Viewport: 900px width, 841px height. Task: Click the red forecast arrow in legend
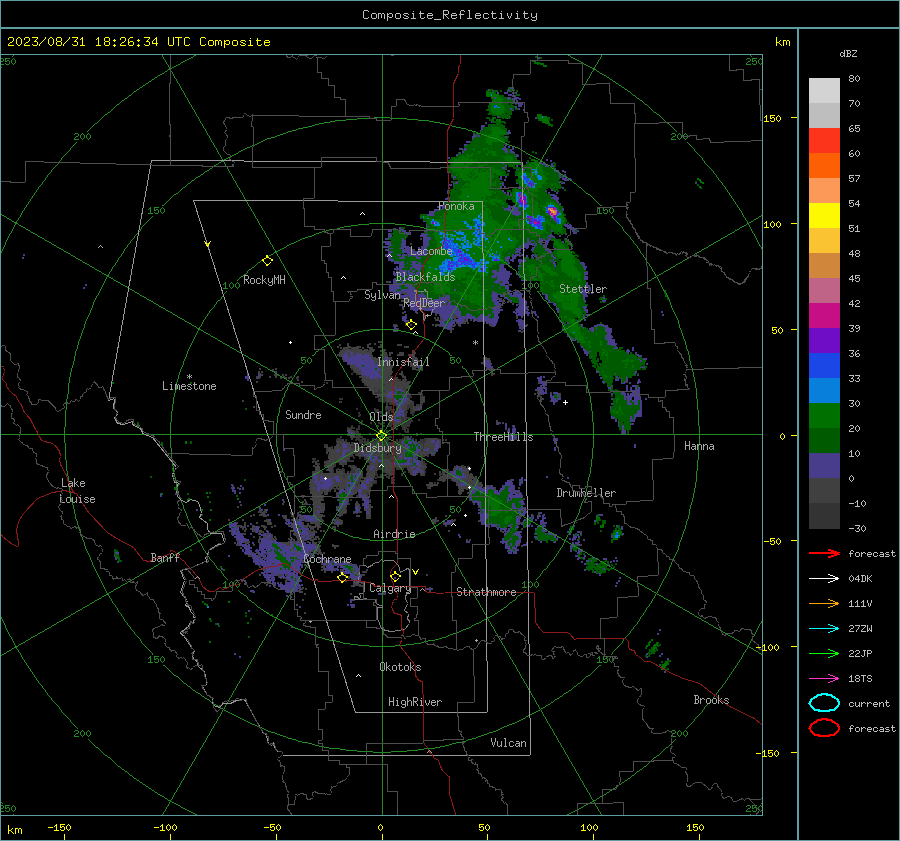(x=824, y=553)
